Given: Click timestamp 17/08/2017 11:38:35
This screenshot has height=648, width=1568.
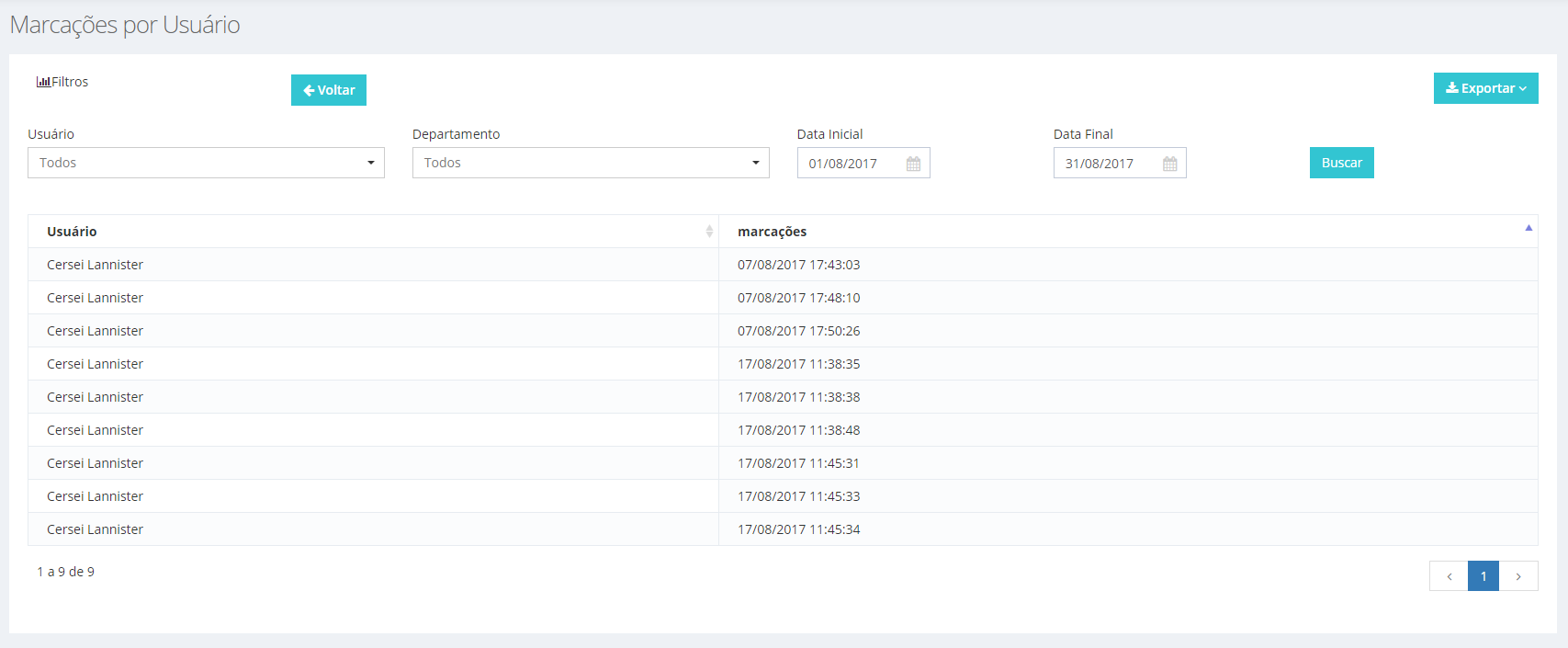Looking at the screenshot, I should click(x=798, y=364).
